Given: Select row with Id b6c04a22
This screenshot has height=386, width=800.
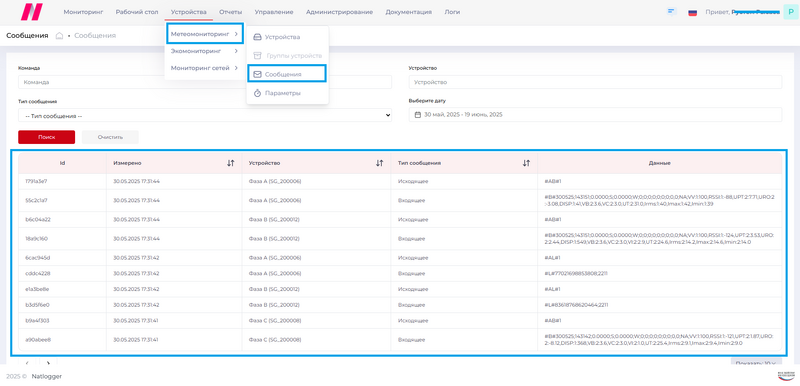Looking at the screenshot, I should coord(400,219).
